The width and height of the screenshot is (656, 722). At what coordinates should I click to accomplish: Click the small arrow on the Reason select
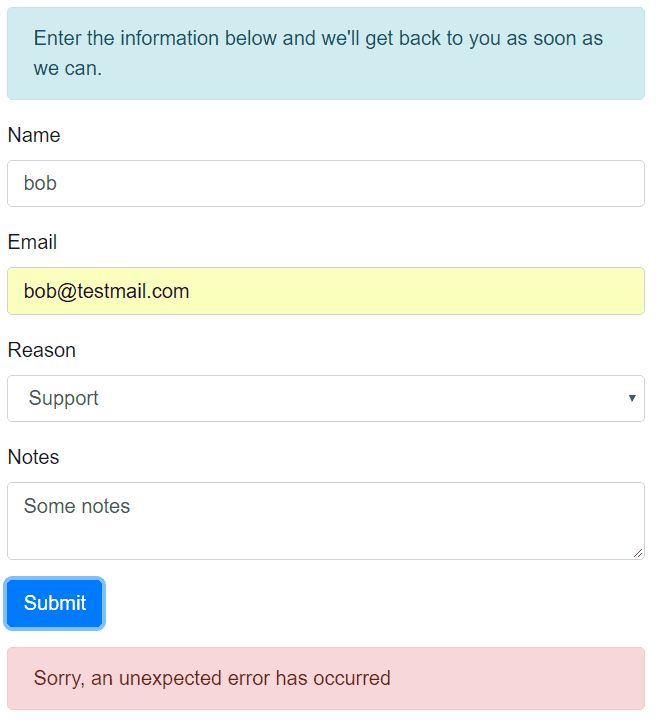632,398
